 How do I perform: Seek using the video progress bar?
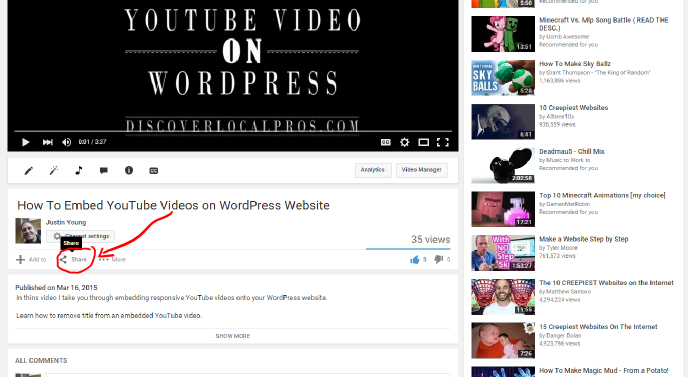(x=233, y=131)
